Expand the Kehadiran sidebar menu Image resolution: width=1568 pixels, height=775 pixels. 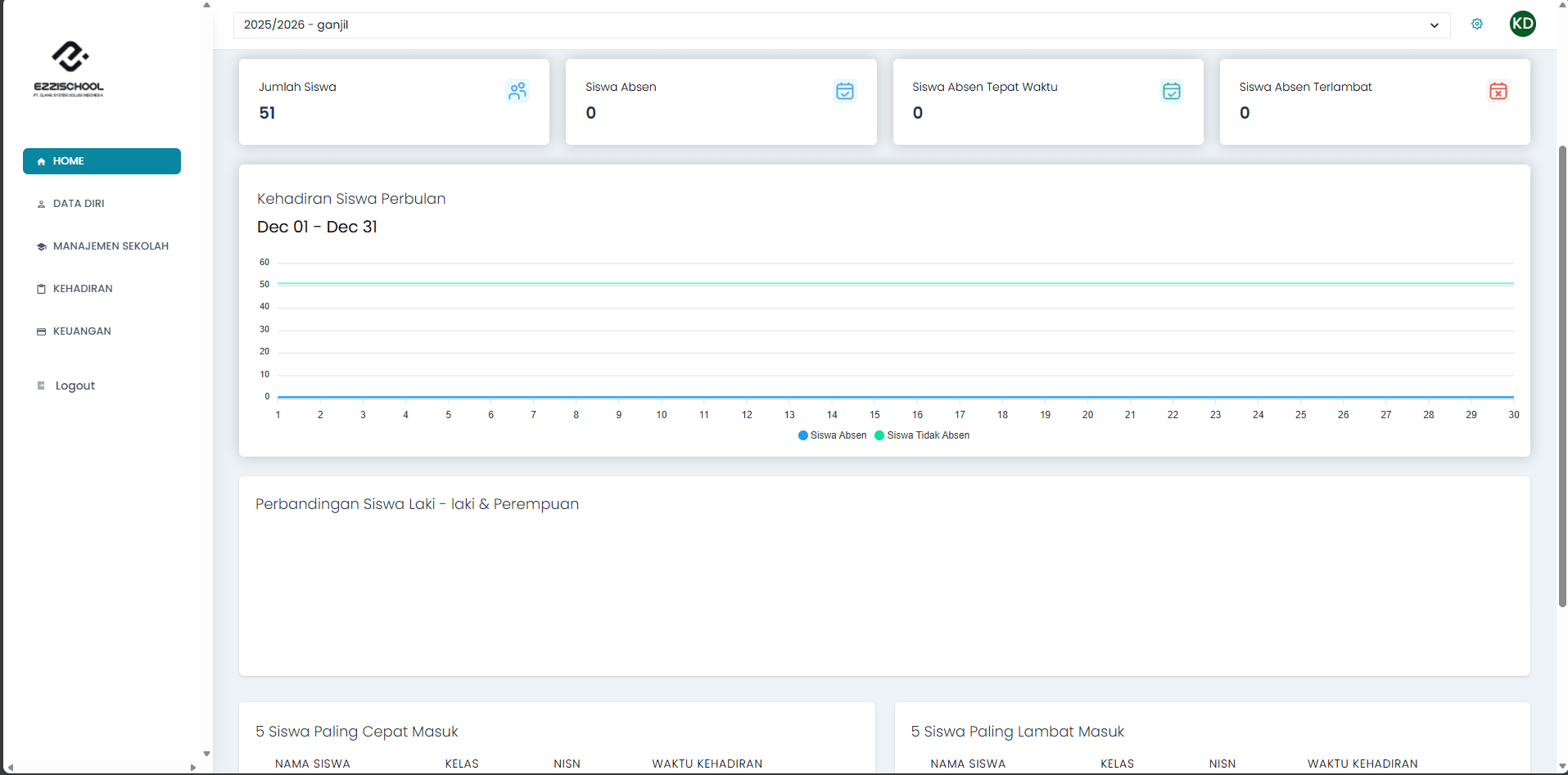point(83,289)
